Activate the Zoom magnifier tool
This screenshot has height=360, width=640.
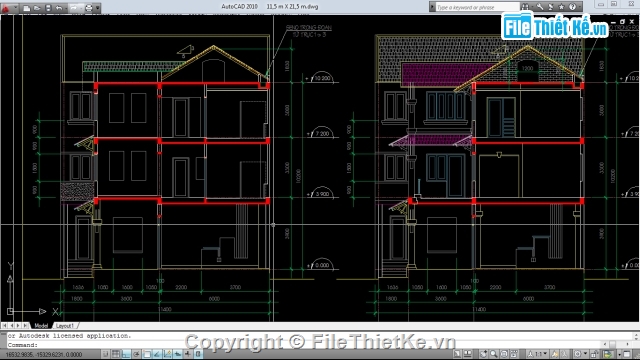pos(494,354)
